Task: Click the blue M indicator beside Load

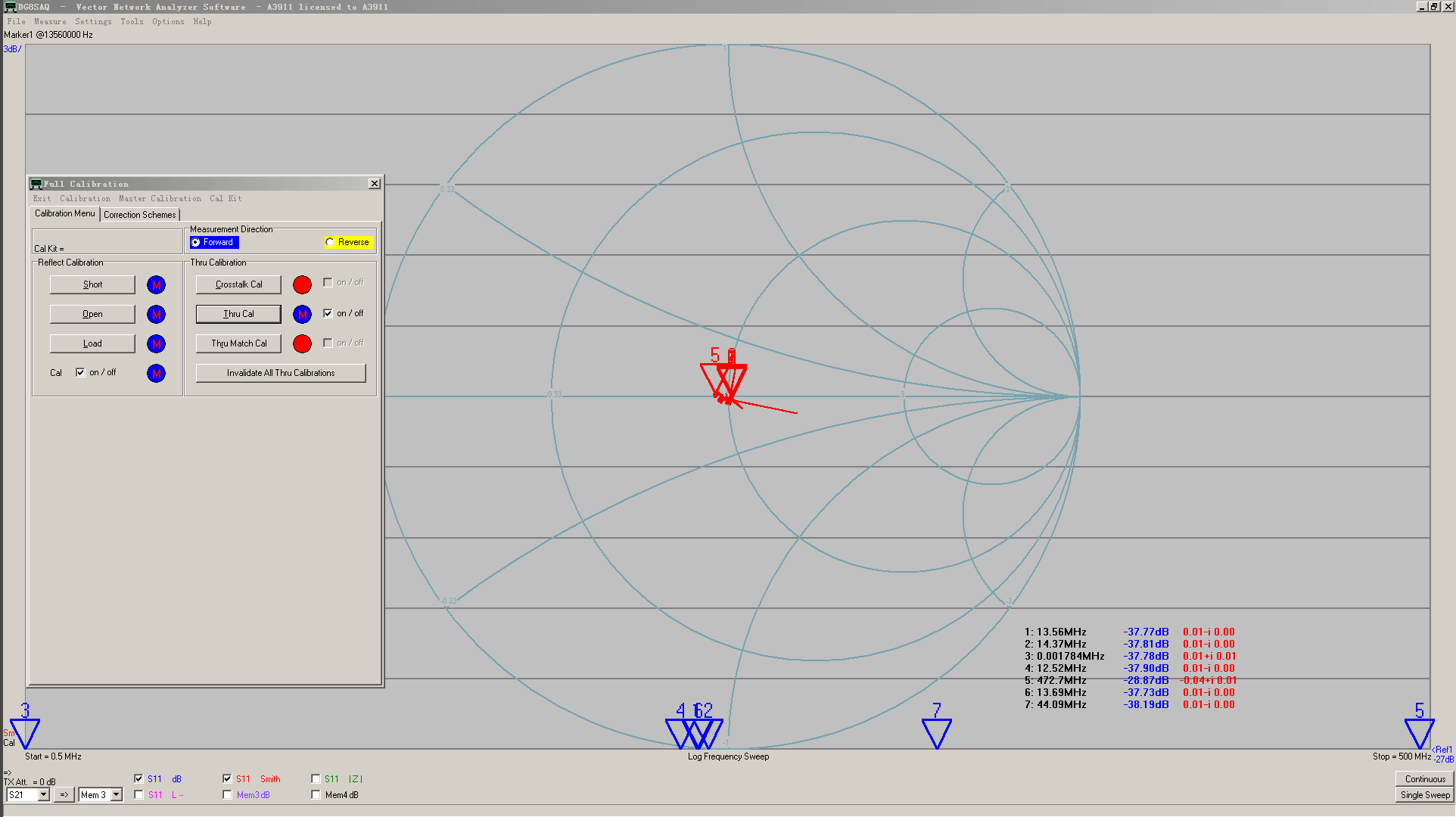Action: click(156, 343)
